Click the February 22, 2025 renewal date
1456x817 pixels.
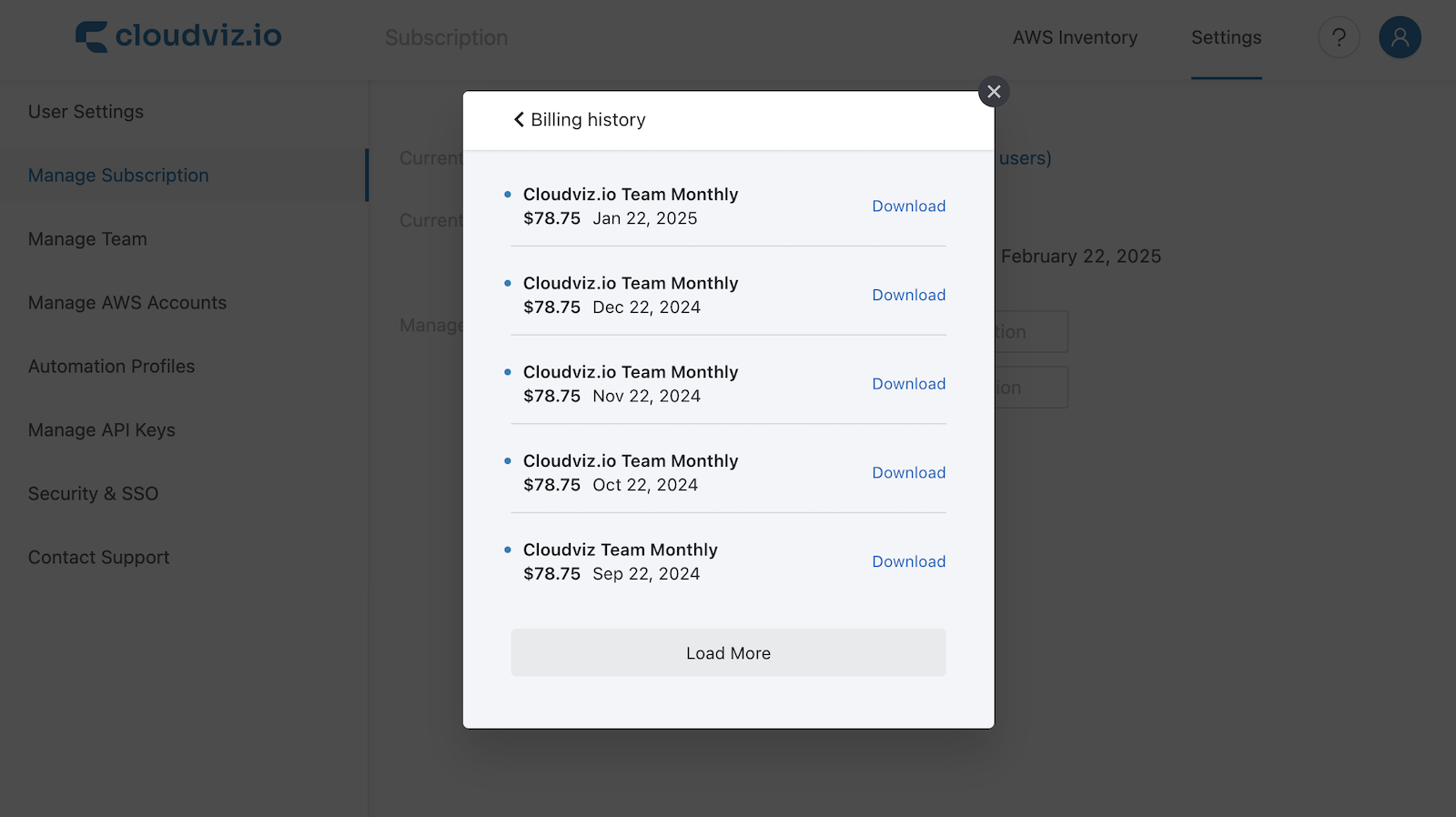[x=1081, y=257]
